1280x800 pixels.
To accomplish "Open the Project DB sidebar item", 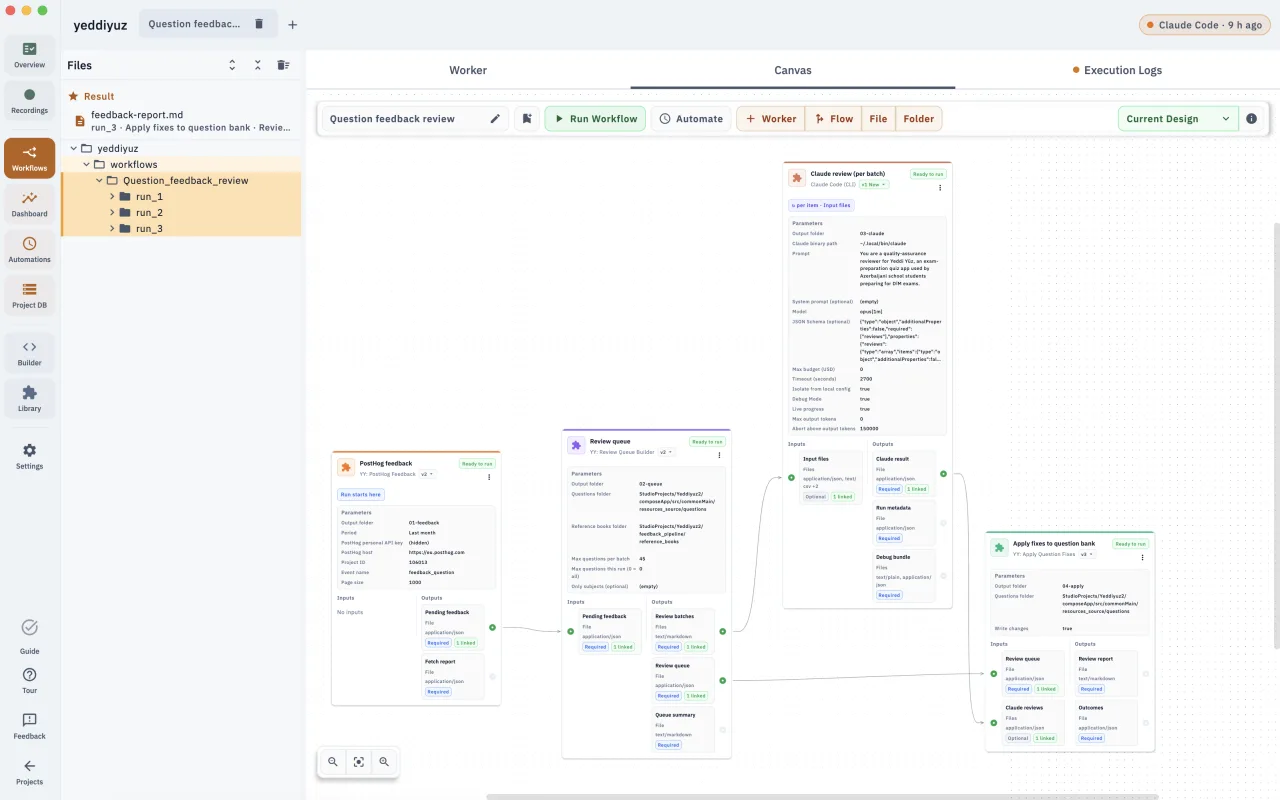I will coord(29,296).
